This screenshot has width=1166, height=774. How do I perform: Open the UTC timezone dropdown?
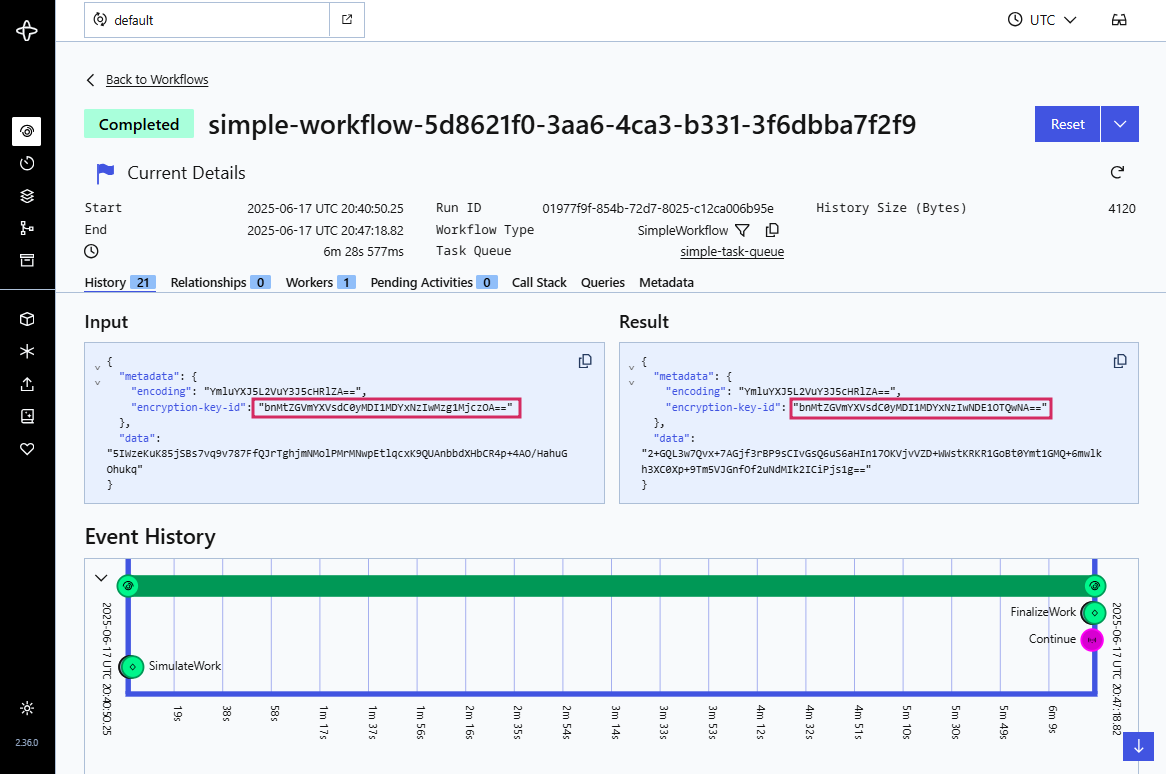(1041, 20)
